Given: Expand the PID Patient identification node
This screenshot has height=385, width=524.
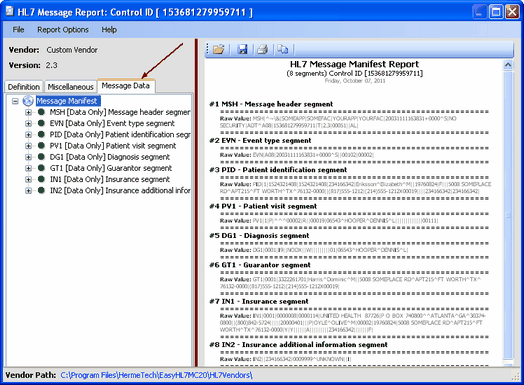Looking at the screenshot, I should 28,135.
